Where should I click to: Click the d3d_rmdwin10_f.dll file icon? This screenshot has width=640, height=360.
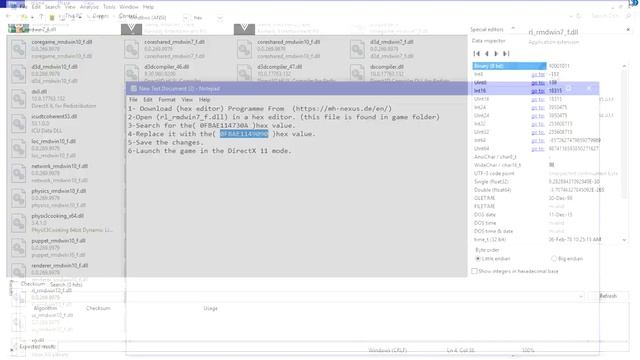tap(19, 74)
